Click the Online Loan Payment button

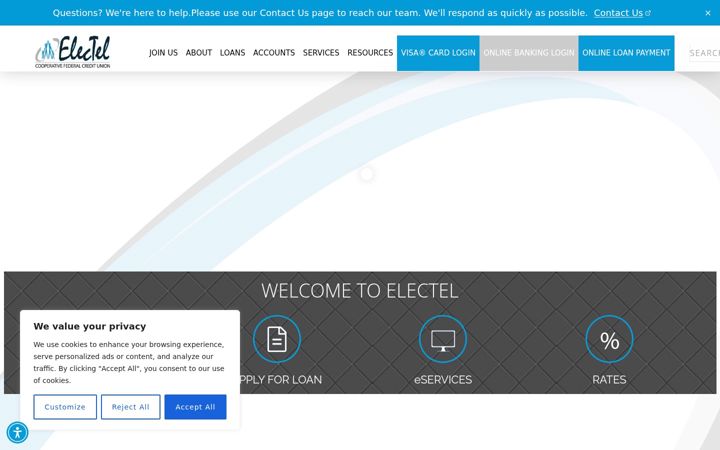(x=626, y=53)
